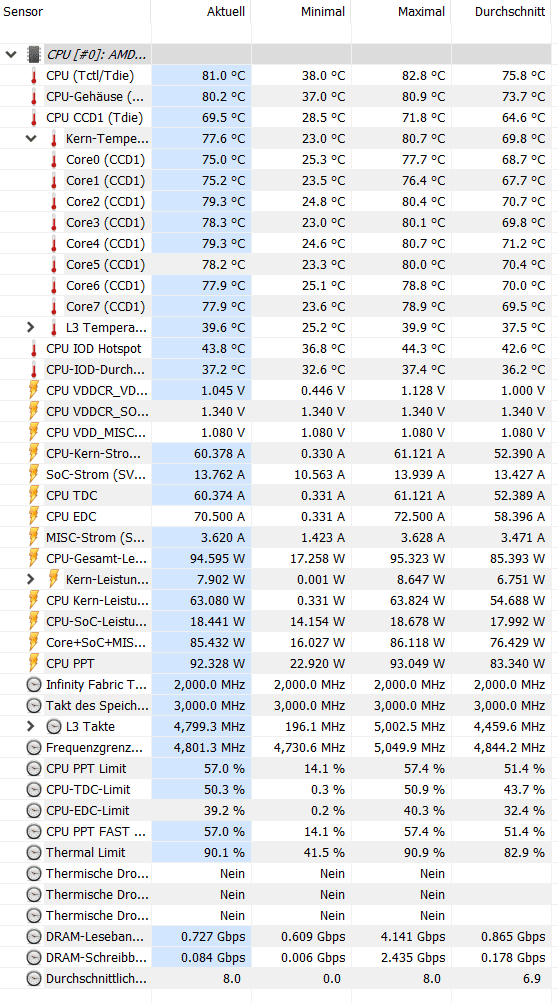The width and height of the screenshot is (558, 1003).
Task: Click the lightning icon beside MISC-Strom
Action: (x=34, y=538)
